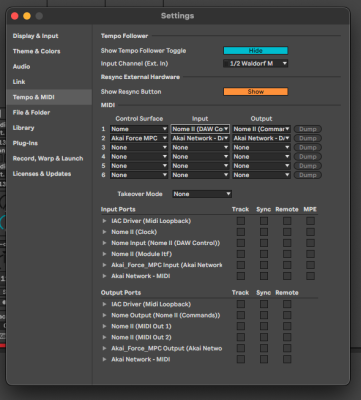The image size is (361, 400).
Task: Close the Settings window with red button
Action: (x=15, y=16)
